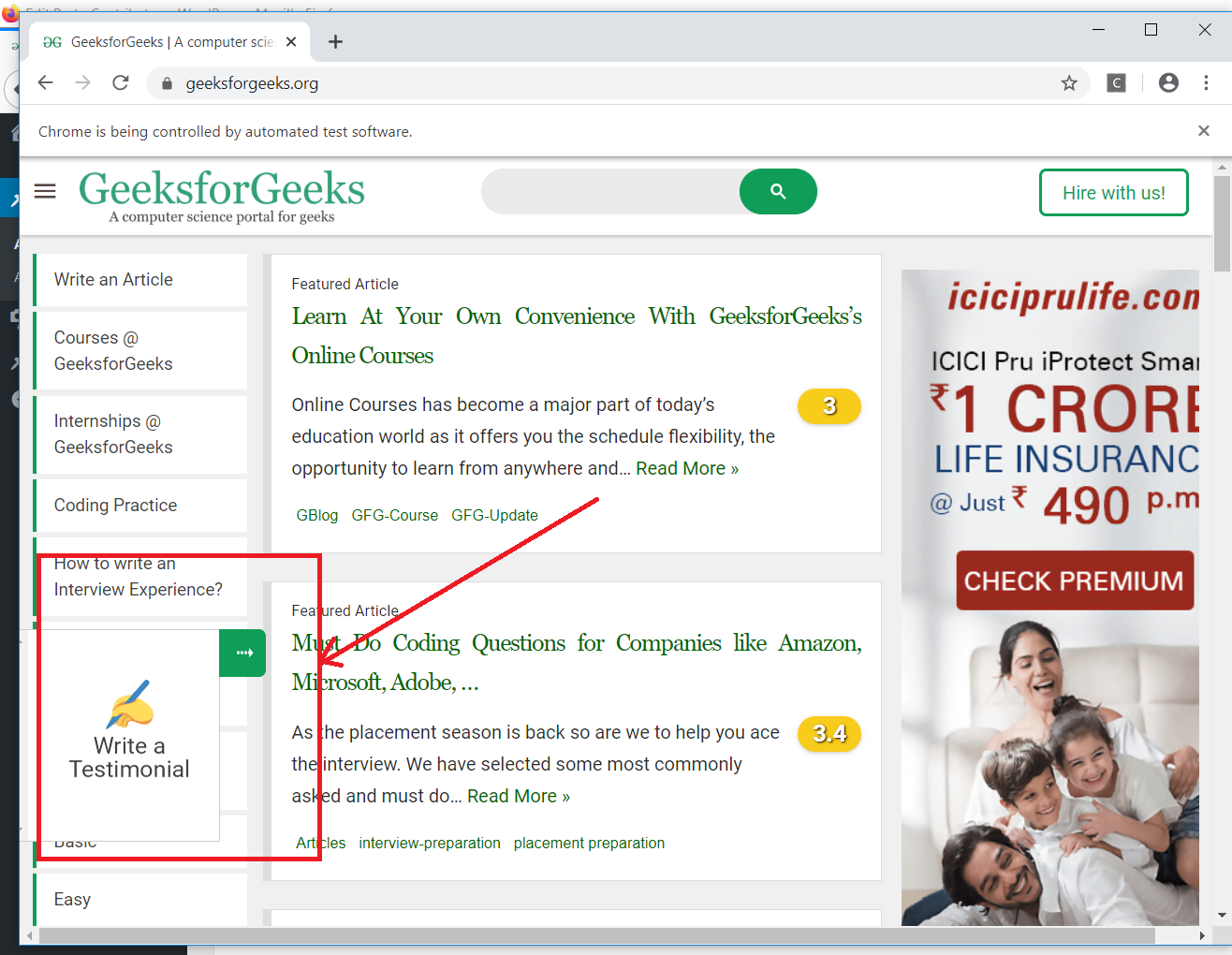The image size is (1232, 955).
Task: Click the placement preparation tag
Action: [x=590, y=843]
